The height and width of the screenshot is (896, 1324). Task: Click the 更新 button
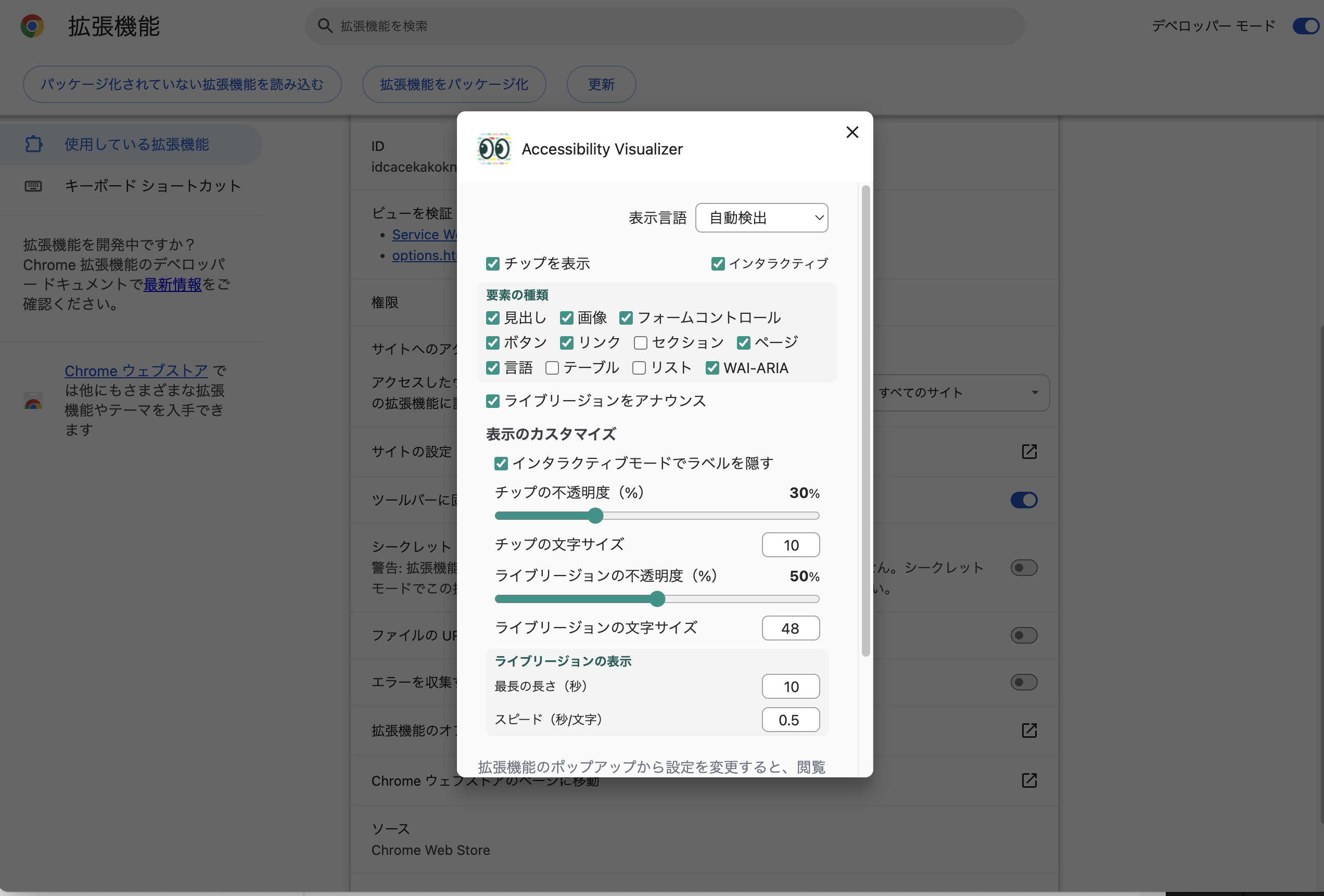point(601,84)
